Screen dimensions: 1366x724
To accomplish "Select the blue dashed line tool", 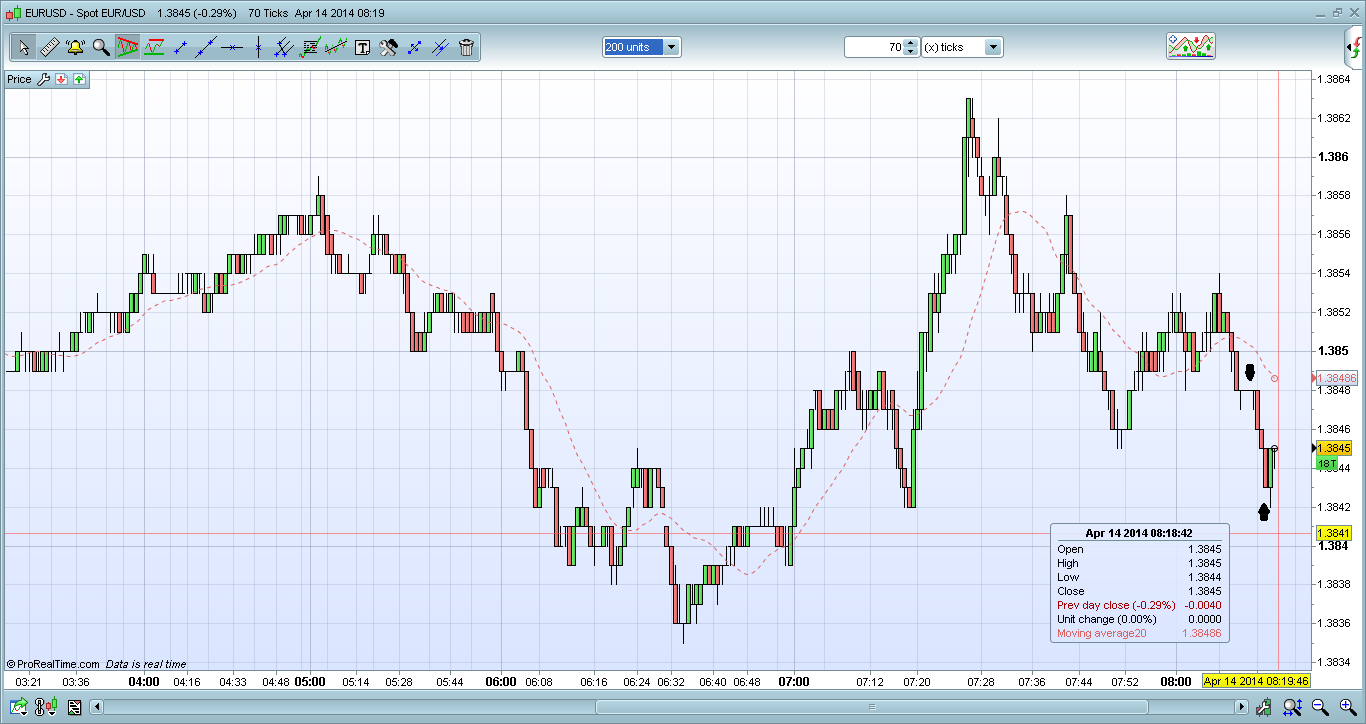I will click(x=414, y=47).
